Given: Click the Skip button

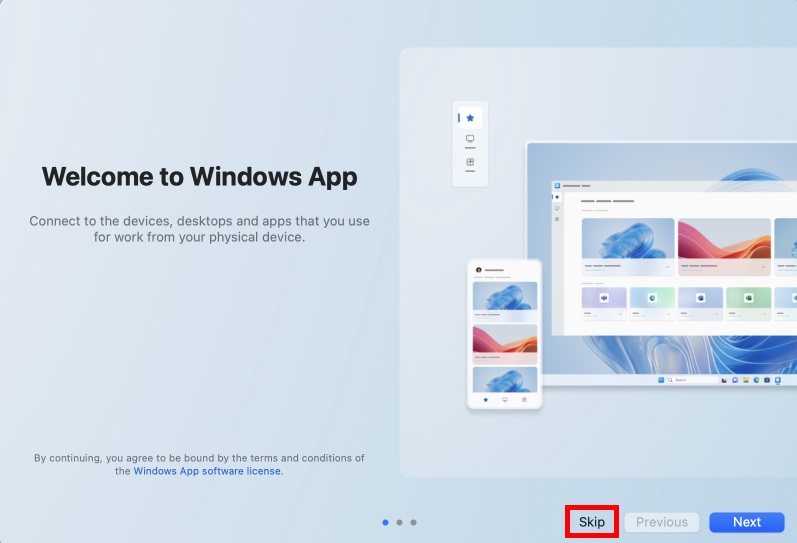Looking at the screenshot, I should pos(592,522).
